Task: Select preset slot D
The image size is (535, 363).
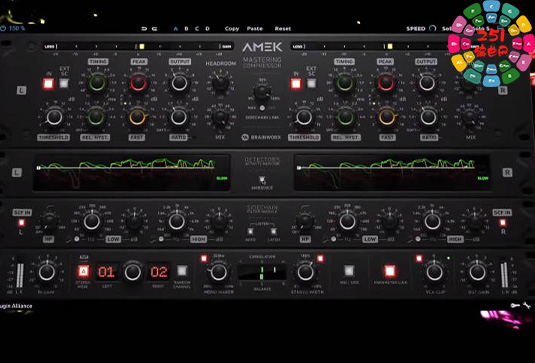Action: pos(207,29)
